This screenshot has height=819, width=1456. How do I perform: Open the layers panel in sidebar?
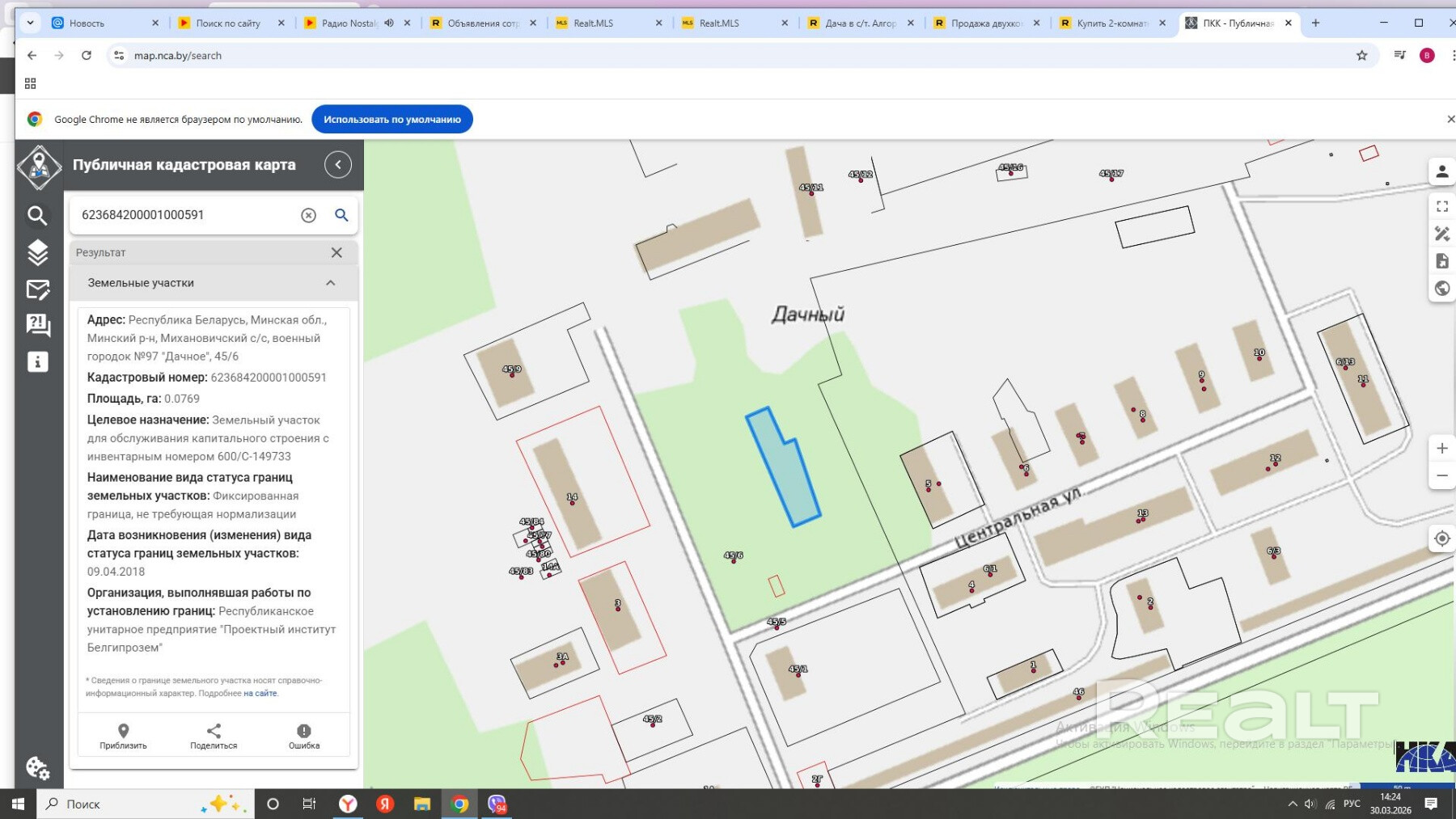tap(37, 253)
